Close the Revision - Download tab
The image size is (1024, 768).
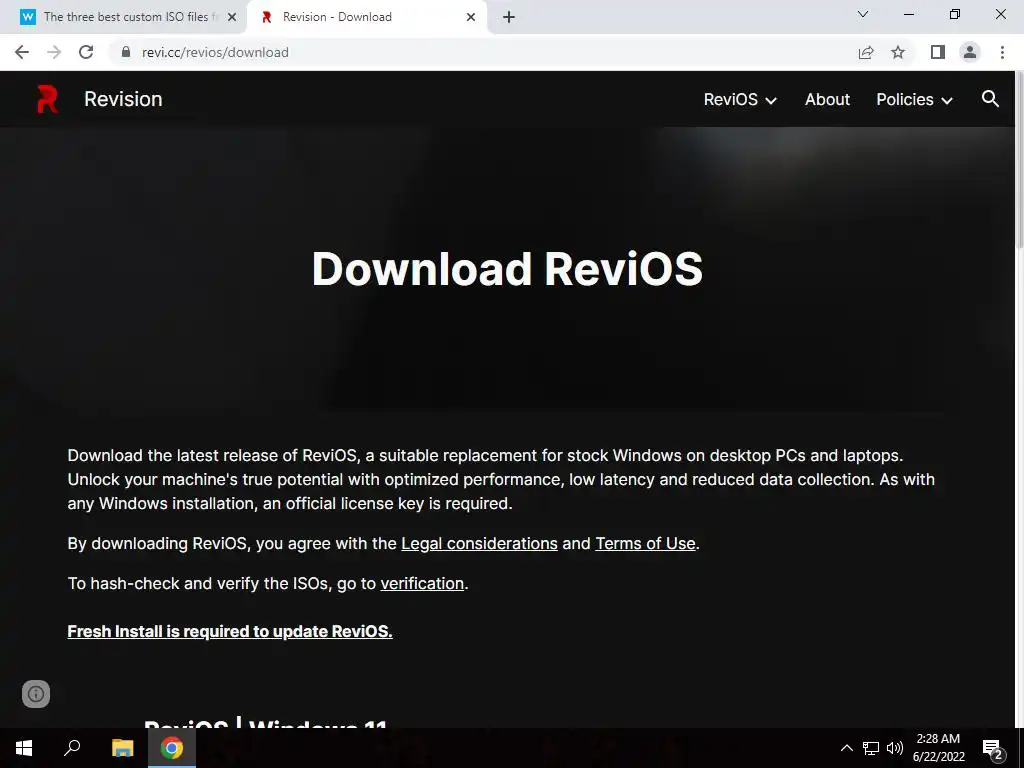(x=471, y=17)
